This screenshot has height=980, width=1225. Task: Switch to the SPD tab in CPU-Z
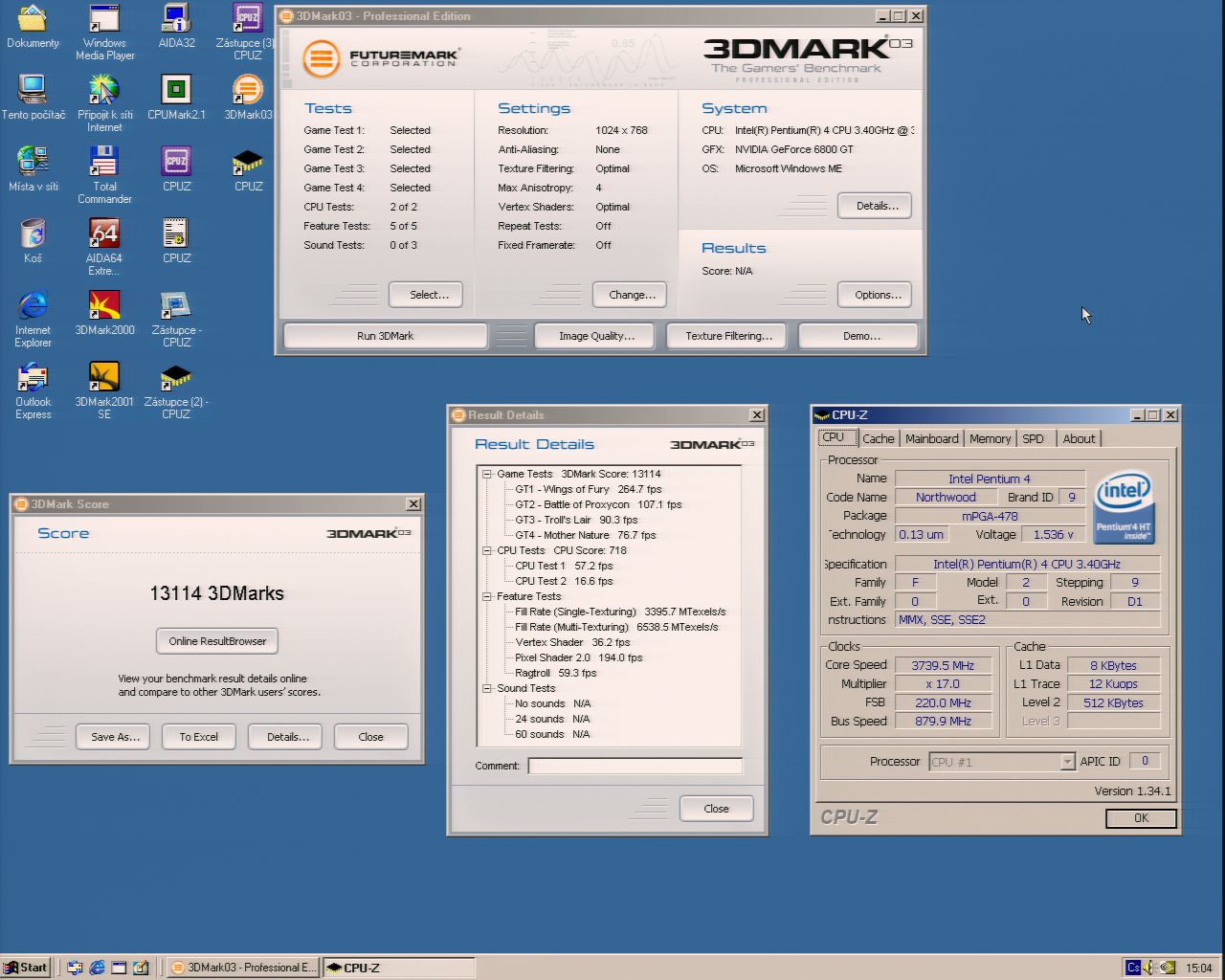(1033, 438)
